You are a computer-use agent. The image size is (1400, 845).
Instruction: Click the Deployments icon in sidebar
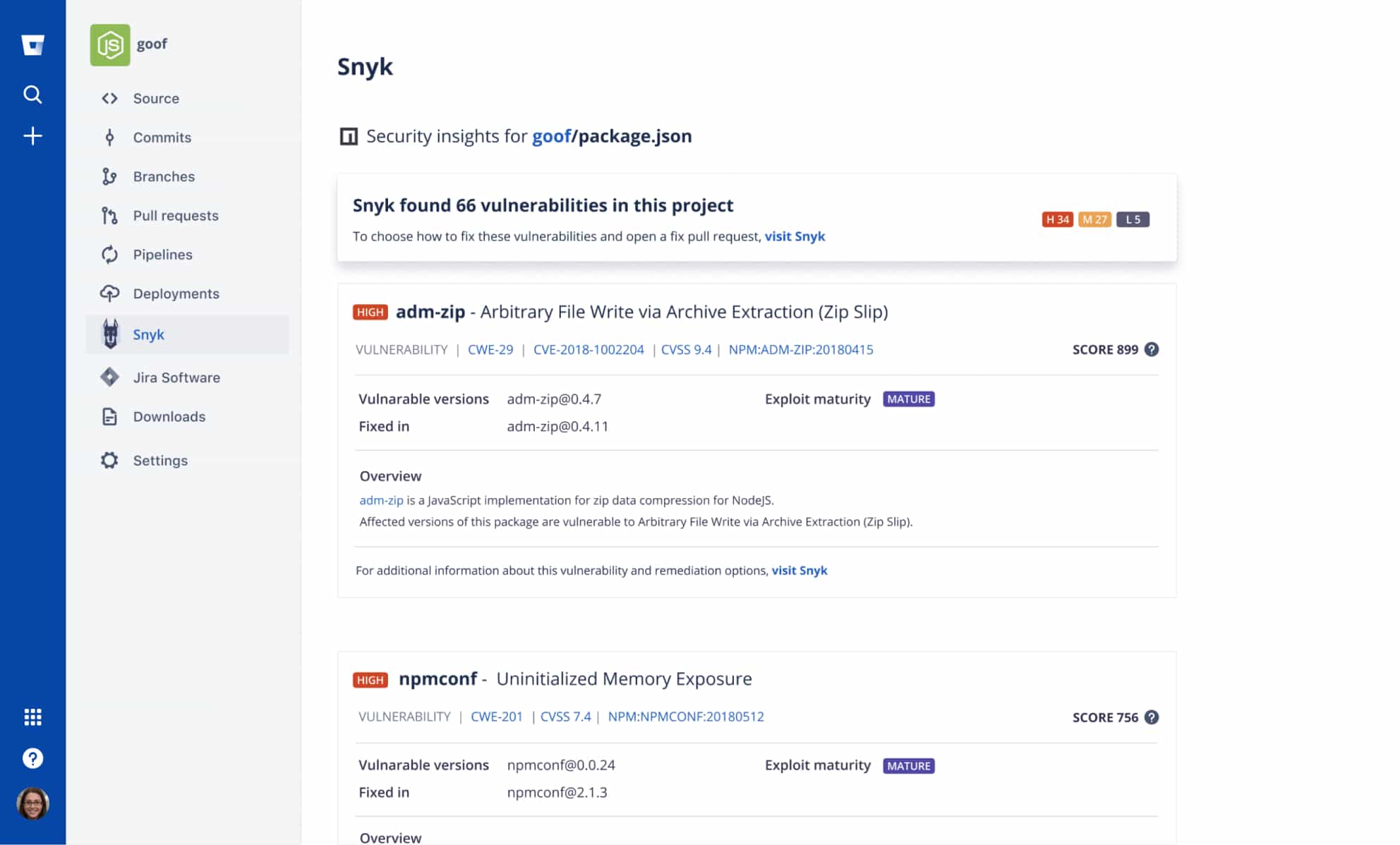110,293
